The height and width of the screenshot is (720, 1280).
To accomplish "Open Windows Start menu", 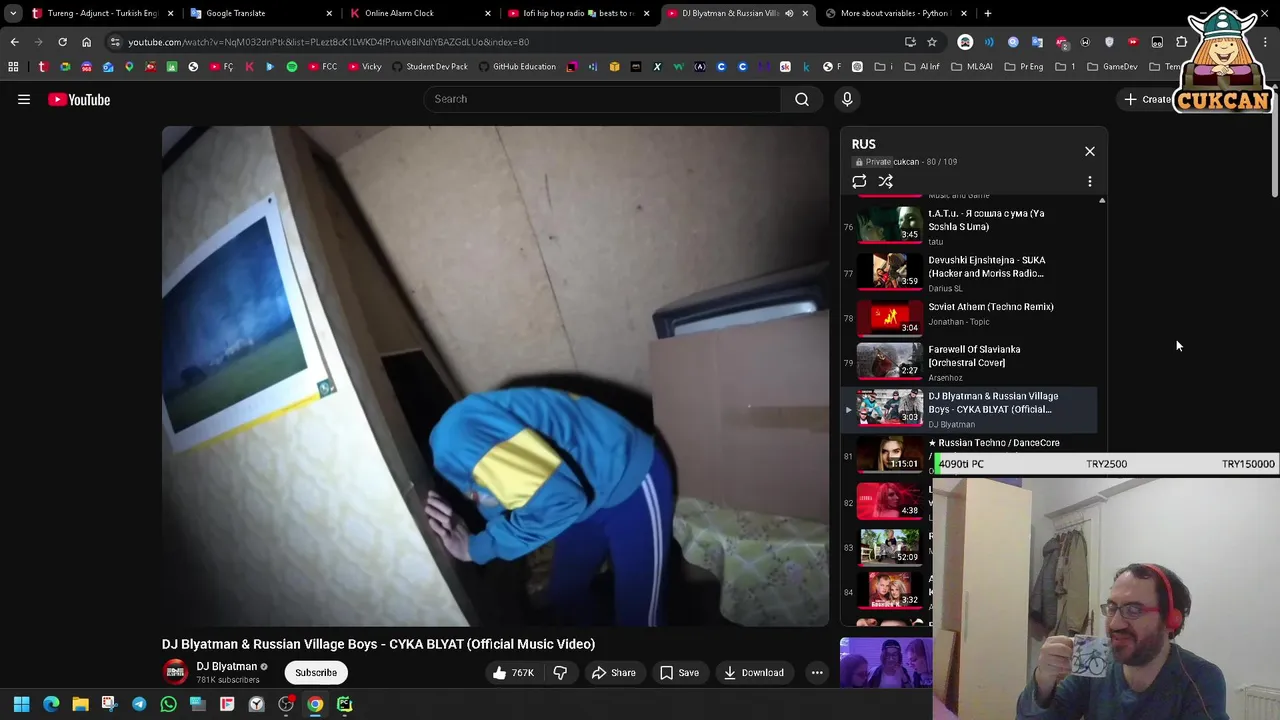I will 21,704.
